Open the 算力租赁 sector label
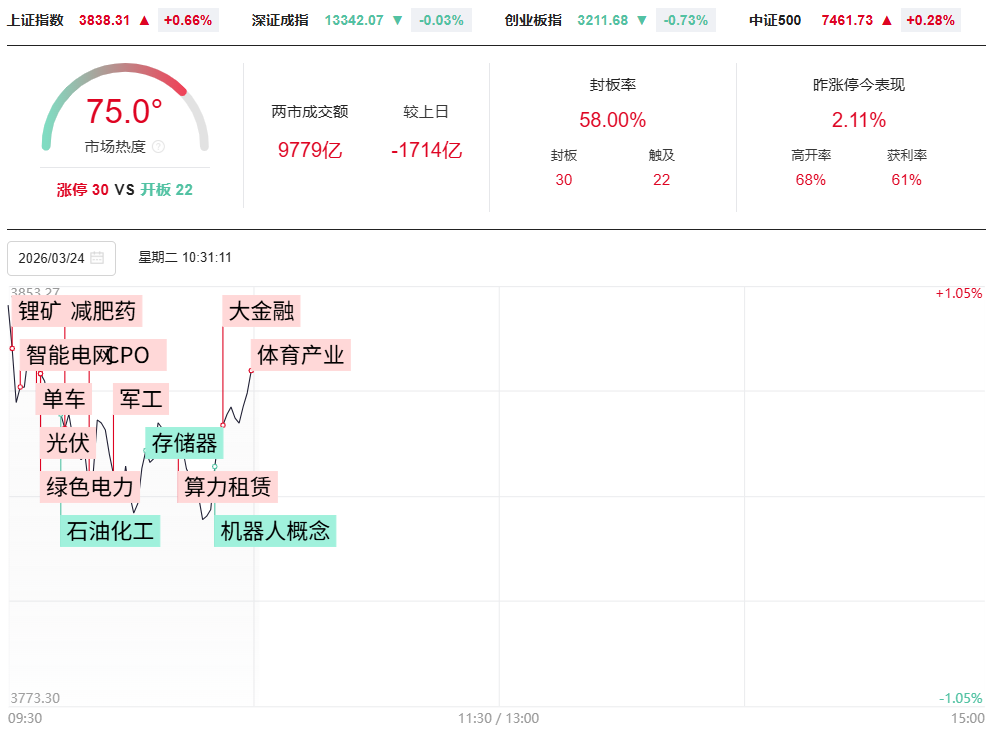 (227, 487)
